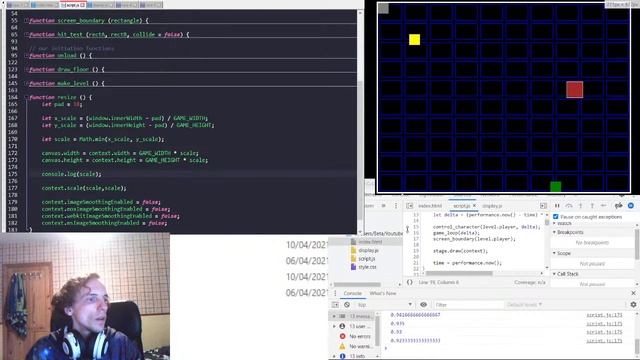Expand the folded make_level function
Viewport: 640px width, 360px height.
[26, 83]
